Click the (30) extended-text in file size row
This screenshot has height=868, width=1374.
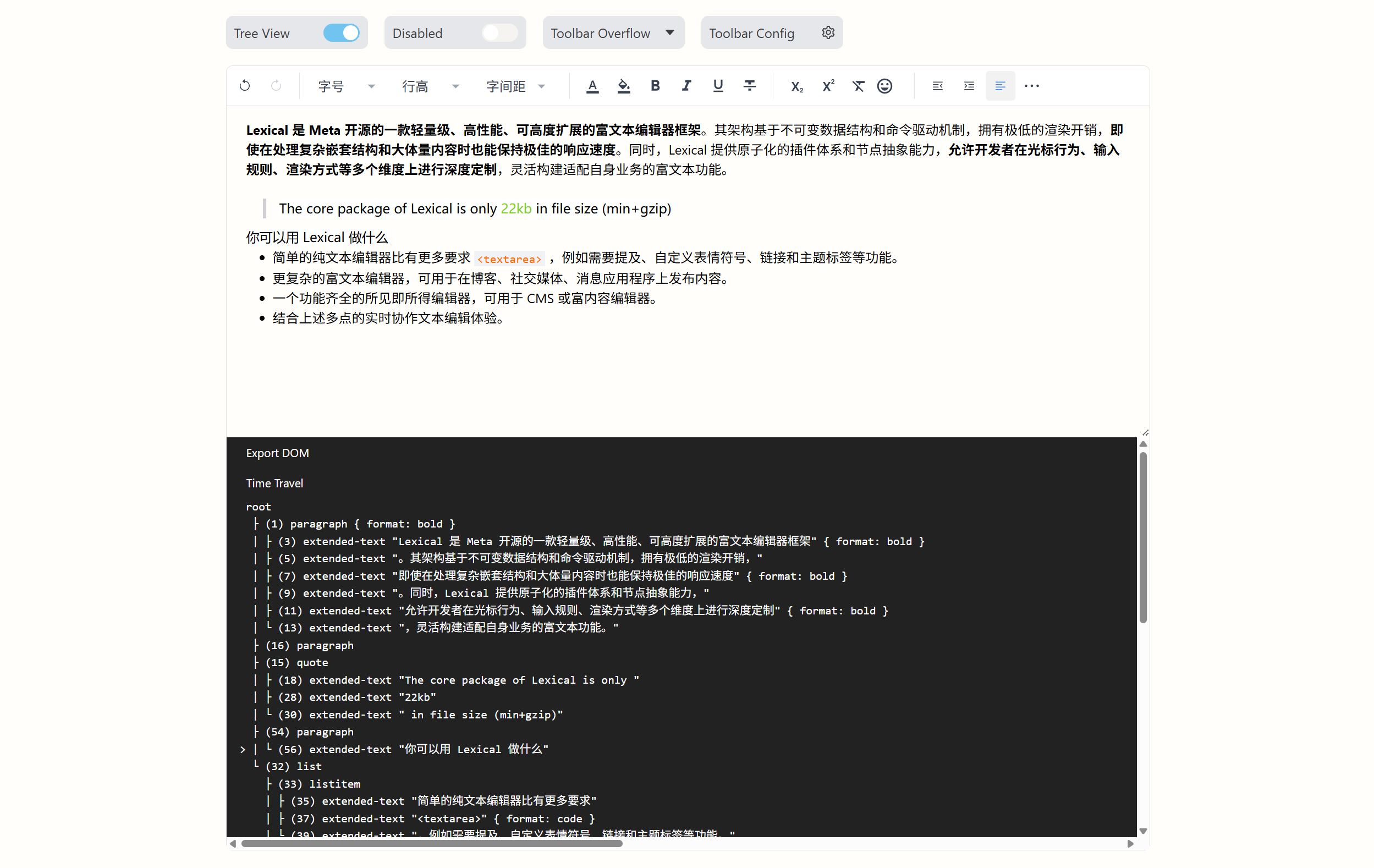pyautogui.click(x=421, y=715)
